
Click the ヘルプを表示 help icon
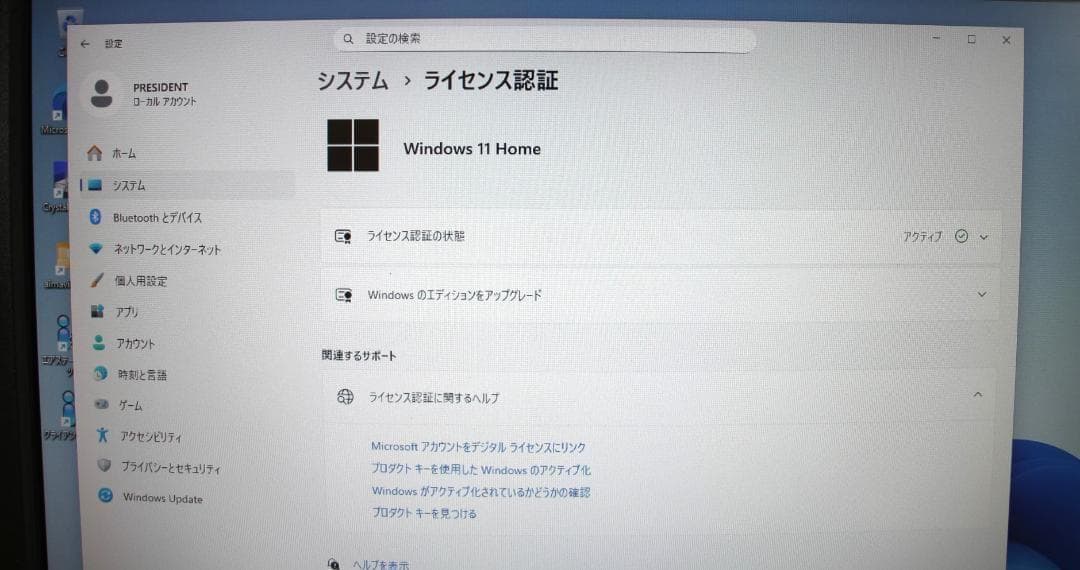pos(334,564)
